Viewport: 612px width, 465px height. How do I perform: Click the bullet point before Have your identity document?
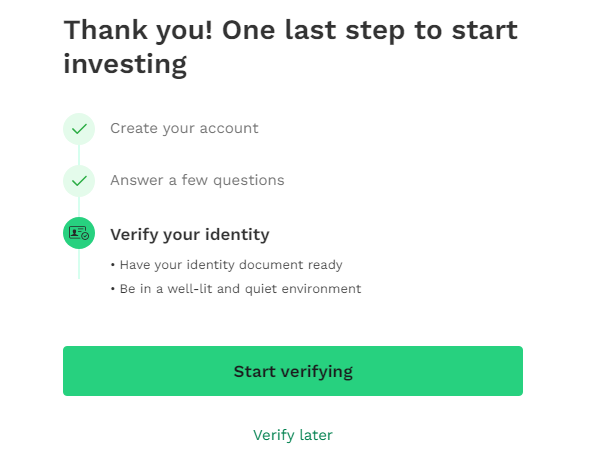[x=113, y=265]
